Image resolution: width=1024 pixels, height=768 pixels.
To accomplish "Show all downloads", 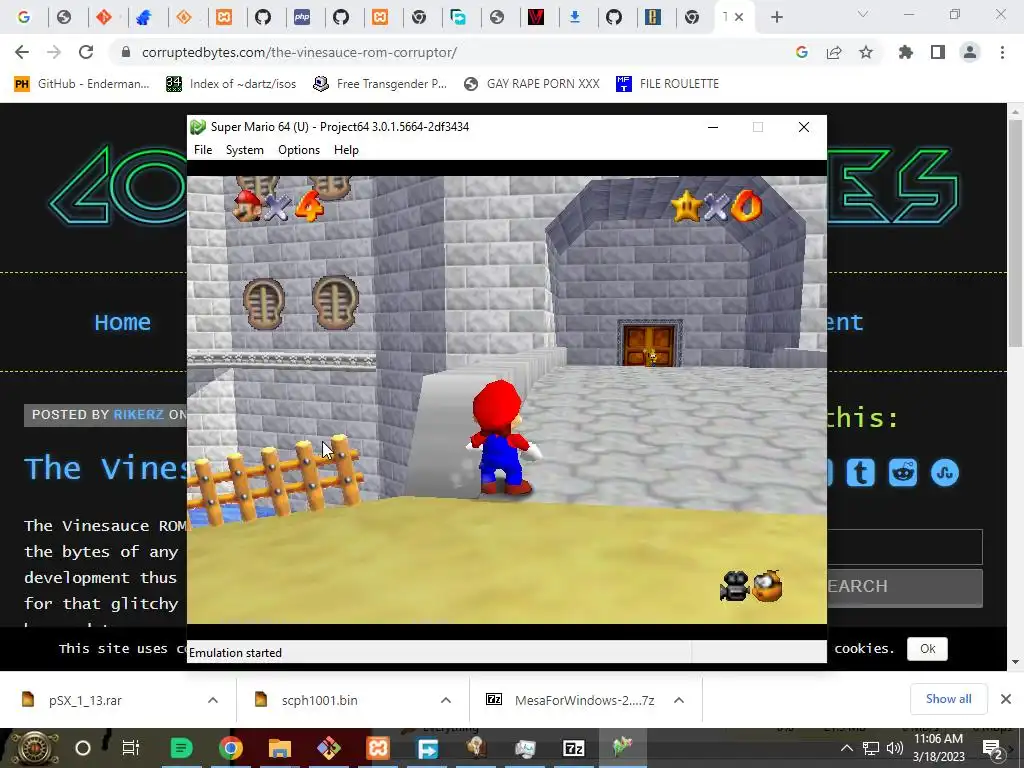I will click(x=948, y=699).
